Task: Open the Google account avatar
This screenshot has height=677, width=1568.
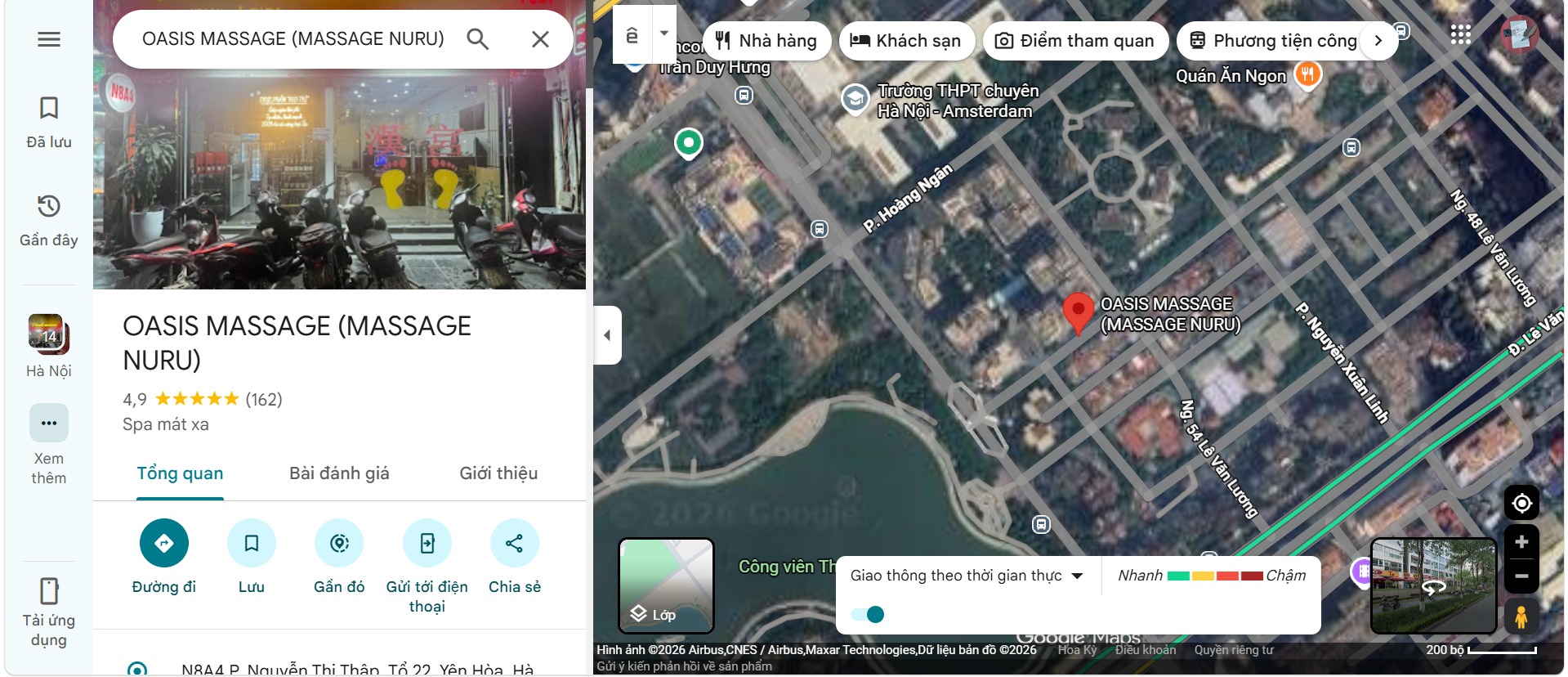Action: (x=1521, y=34)
